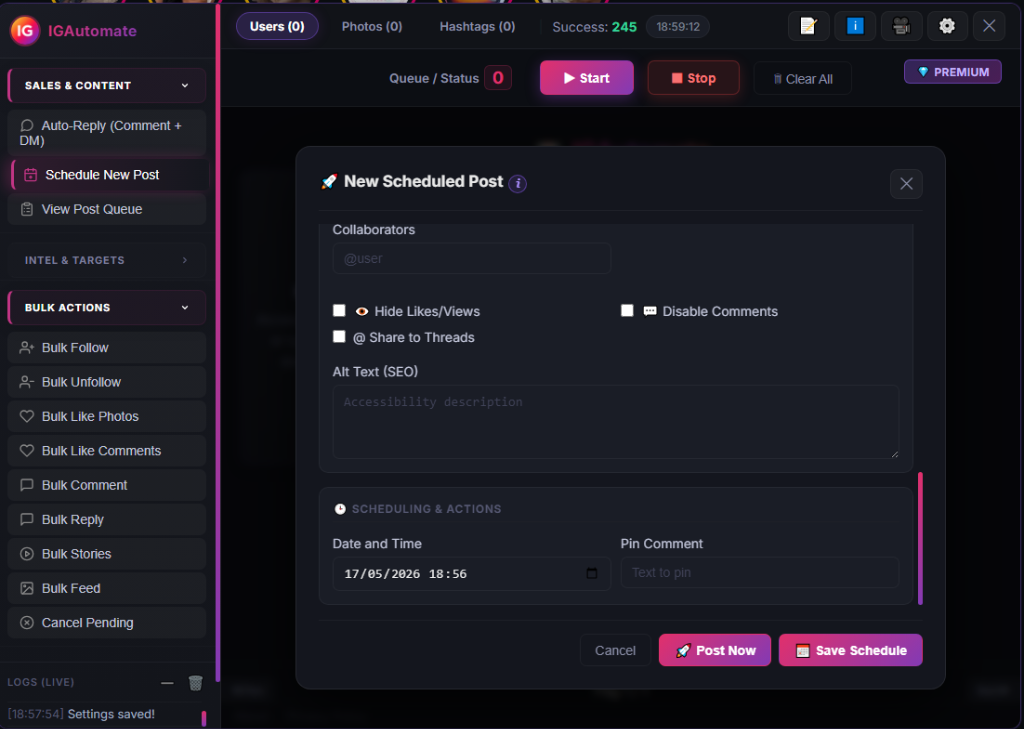
Task: Minimize the live logs panel
Action: coord(167,683)
